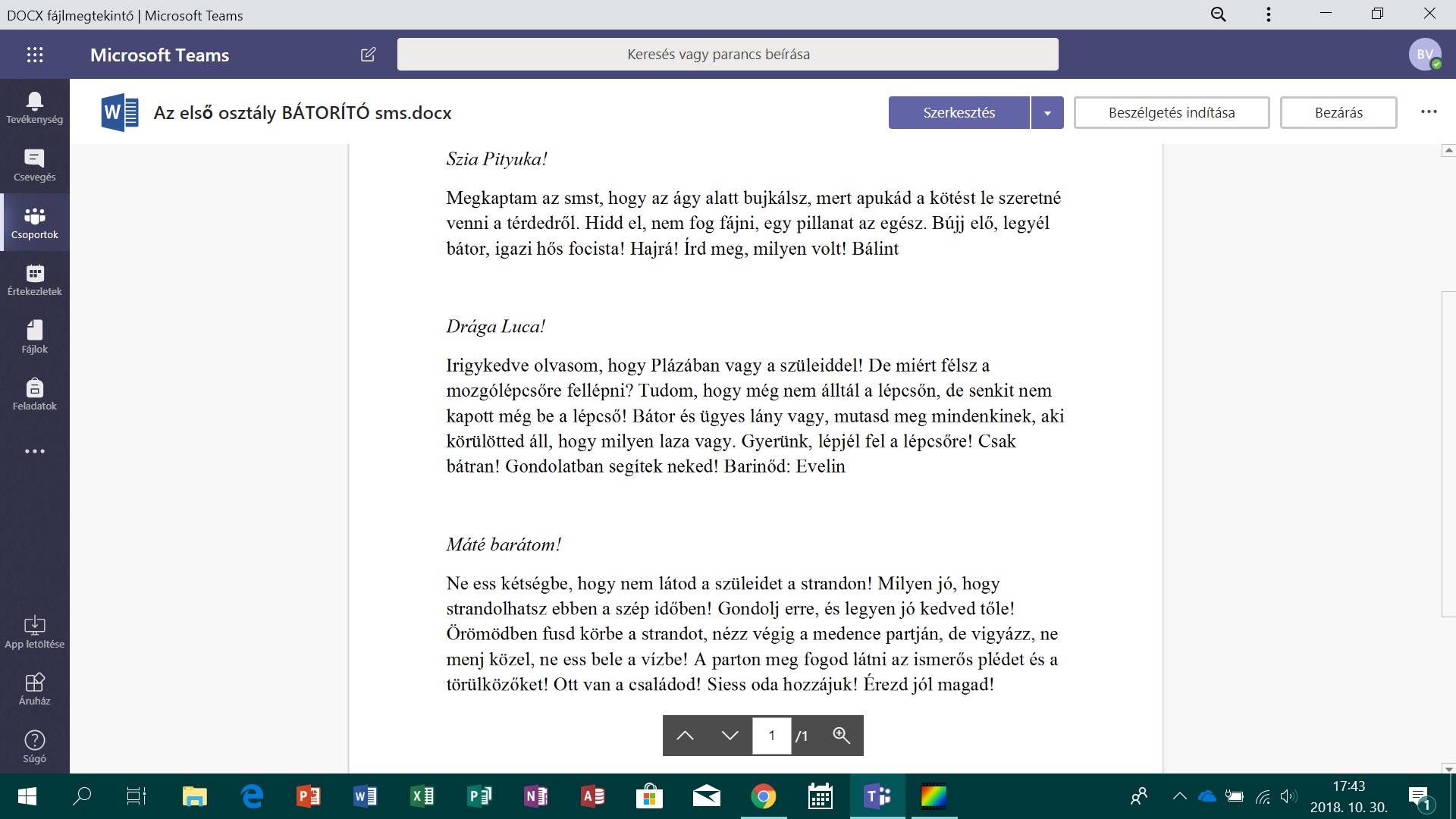Open the taskbar clock and date

click(x=1348, y=796)
